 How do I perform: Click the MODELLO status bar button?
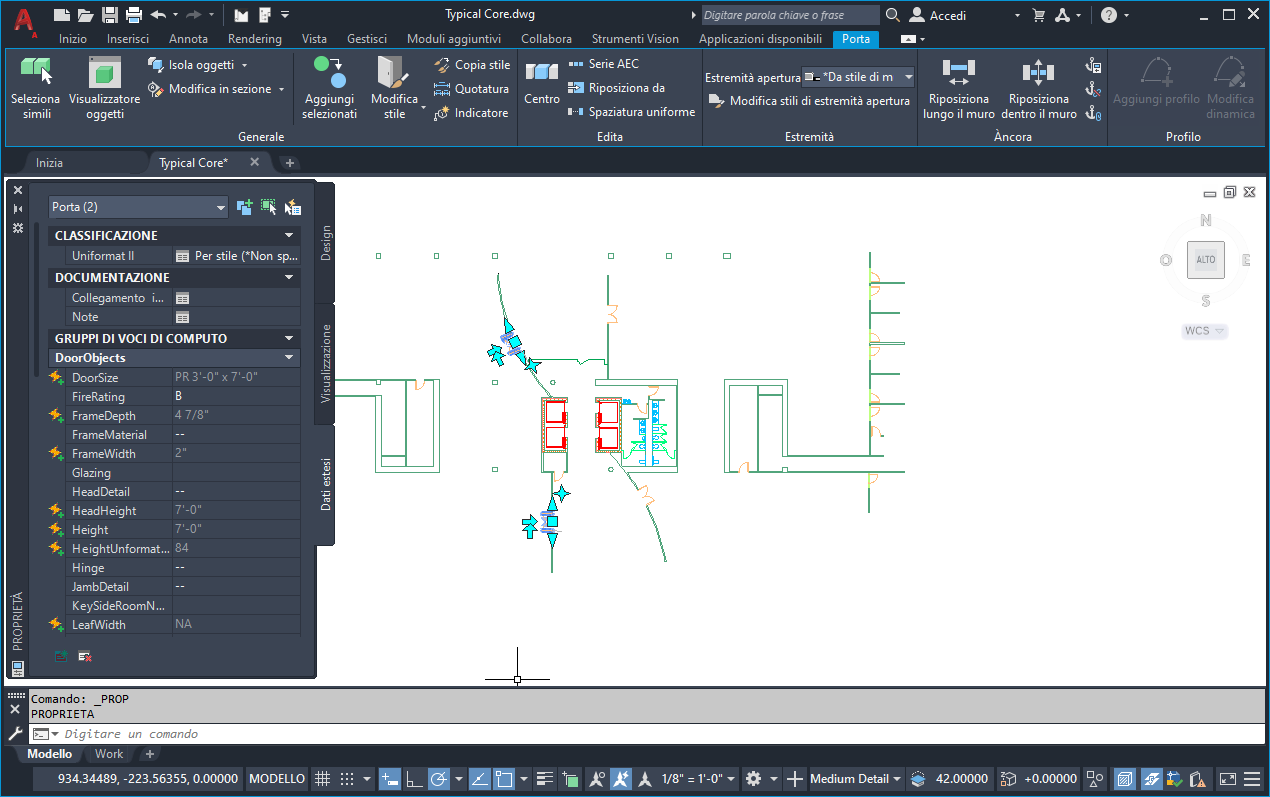(277, 779)
